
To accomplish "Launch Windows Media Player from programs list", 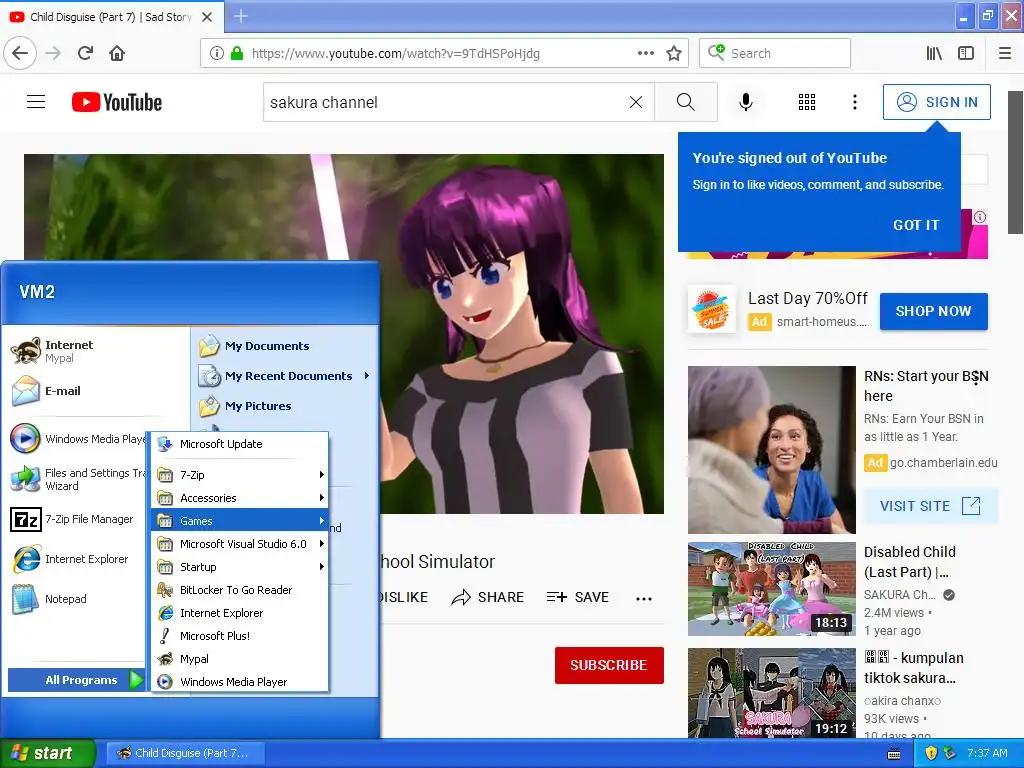I will point(240,682).
